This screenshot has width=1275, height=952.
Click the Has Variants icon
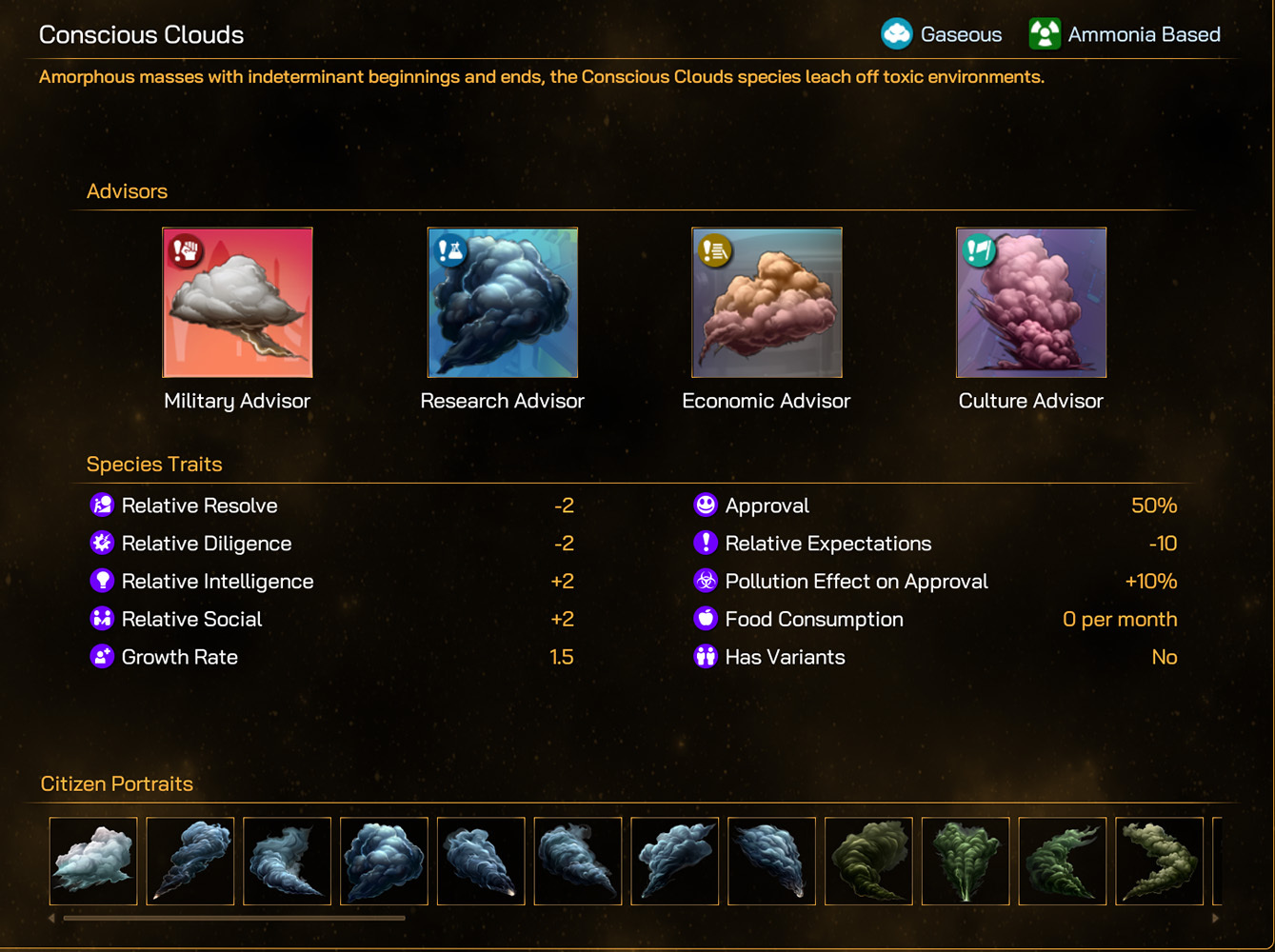(x=706, y=657)
